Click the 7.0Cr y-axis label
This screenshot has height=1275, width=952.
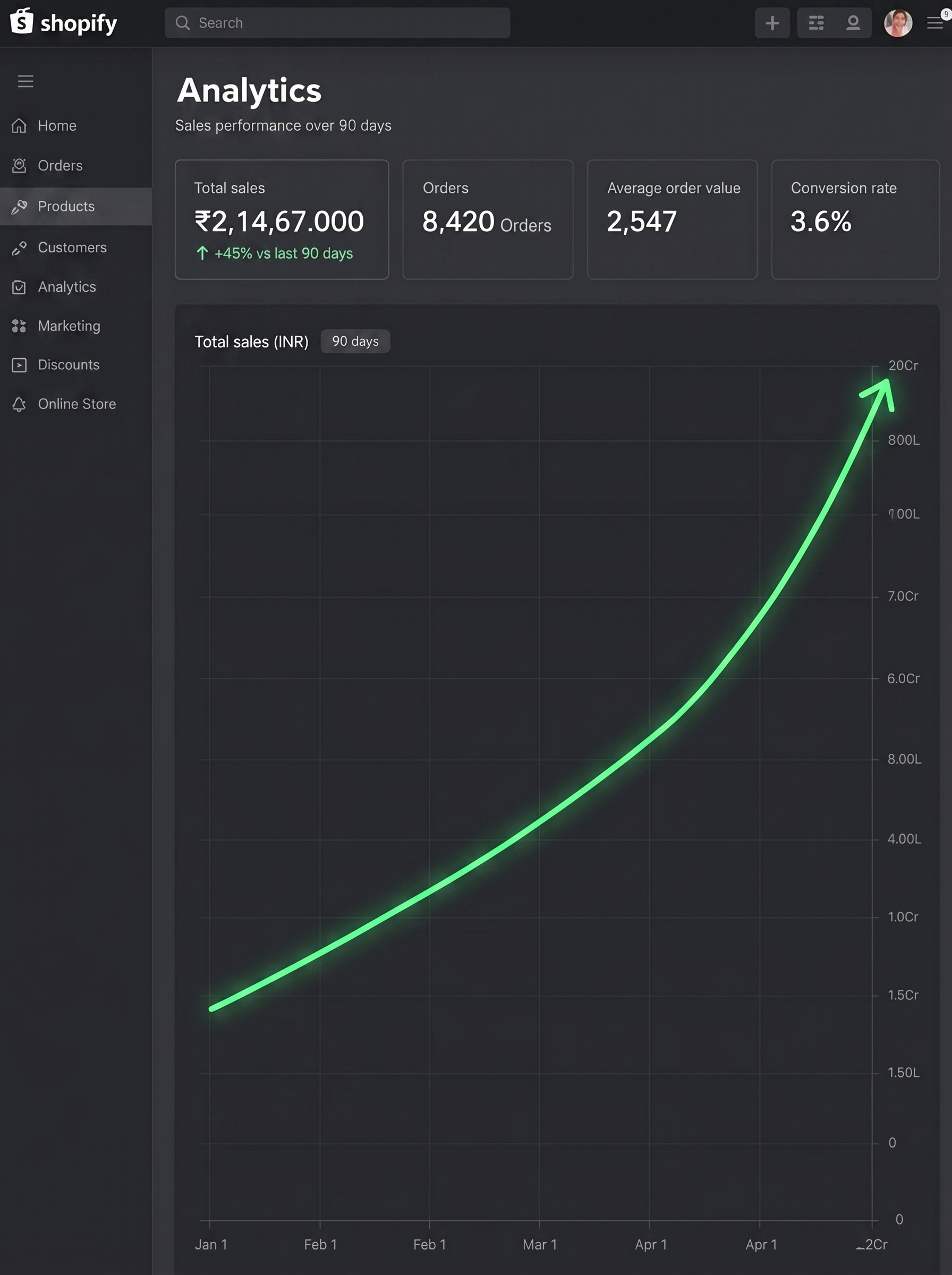pos(903,596)
